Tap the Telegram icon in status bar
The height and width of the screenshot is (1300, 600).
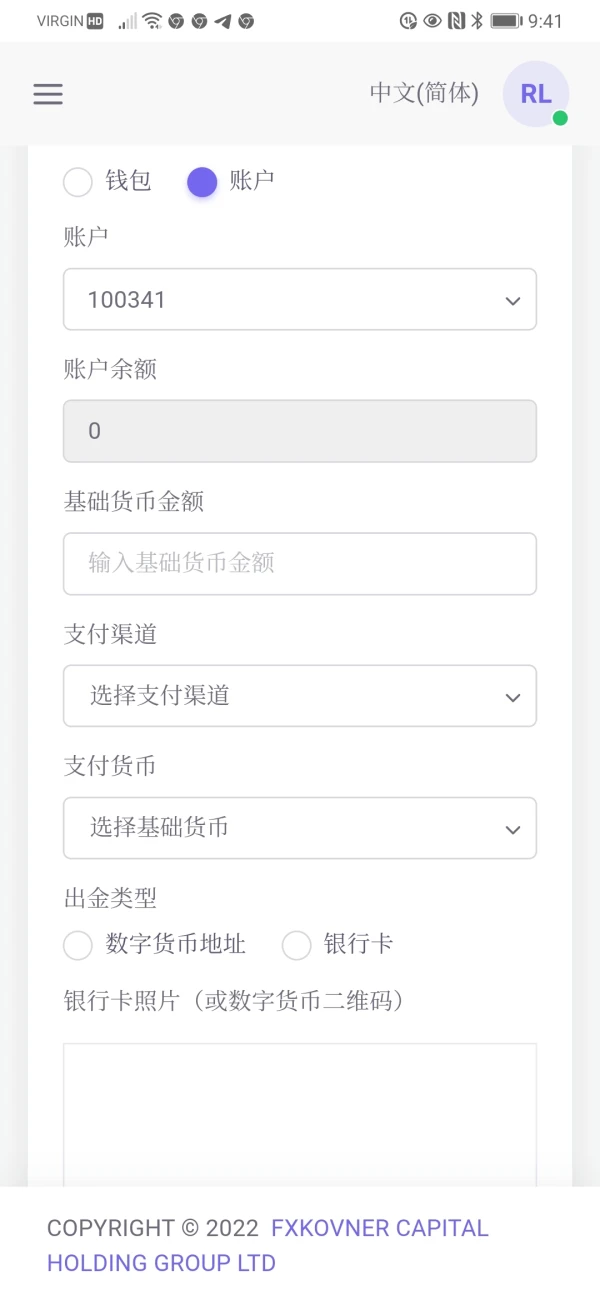pos(223,21)
